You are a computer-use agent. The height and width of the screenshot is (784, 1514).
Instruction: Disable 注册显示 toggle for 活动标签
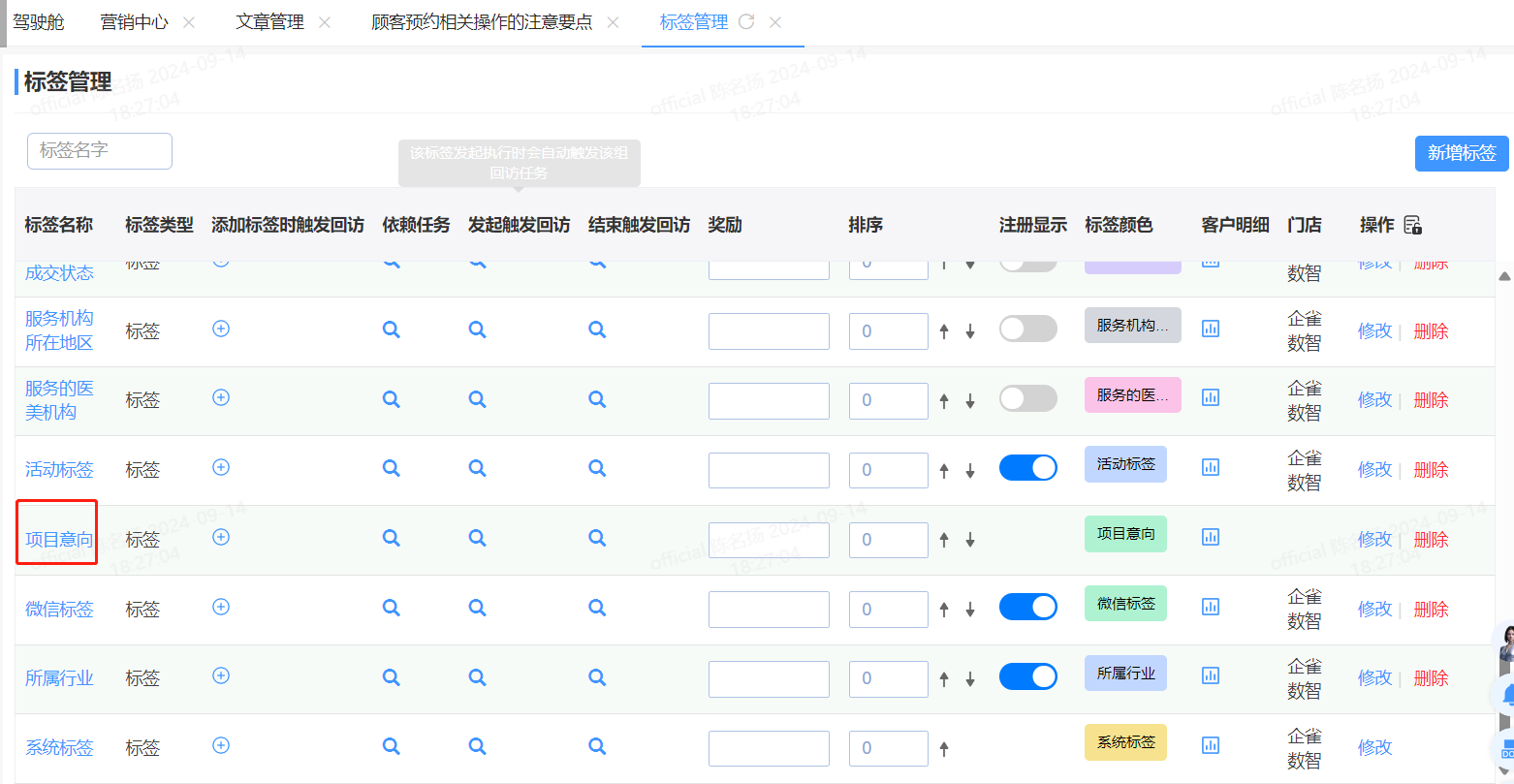[1027, 468]
